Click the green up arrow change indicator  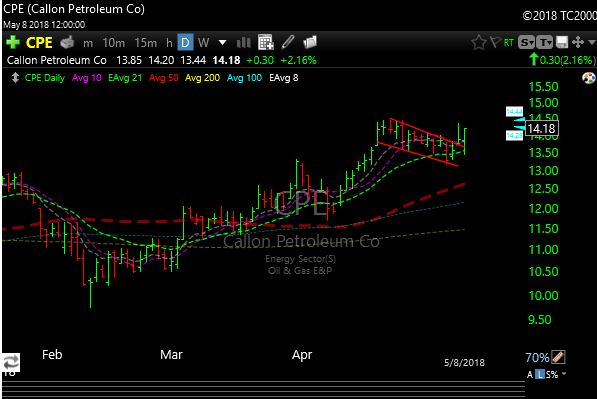[534, 60]
